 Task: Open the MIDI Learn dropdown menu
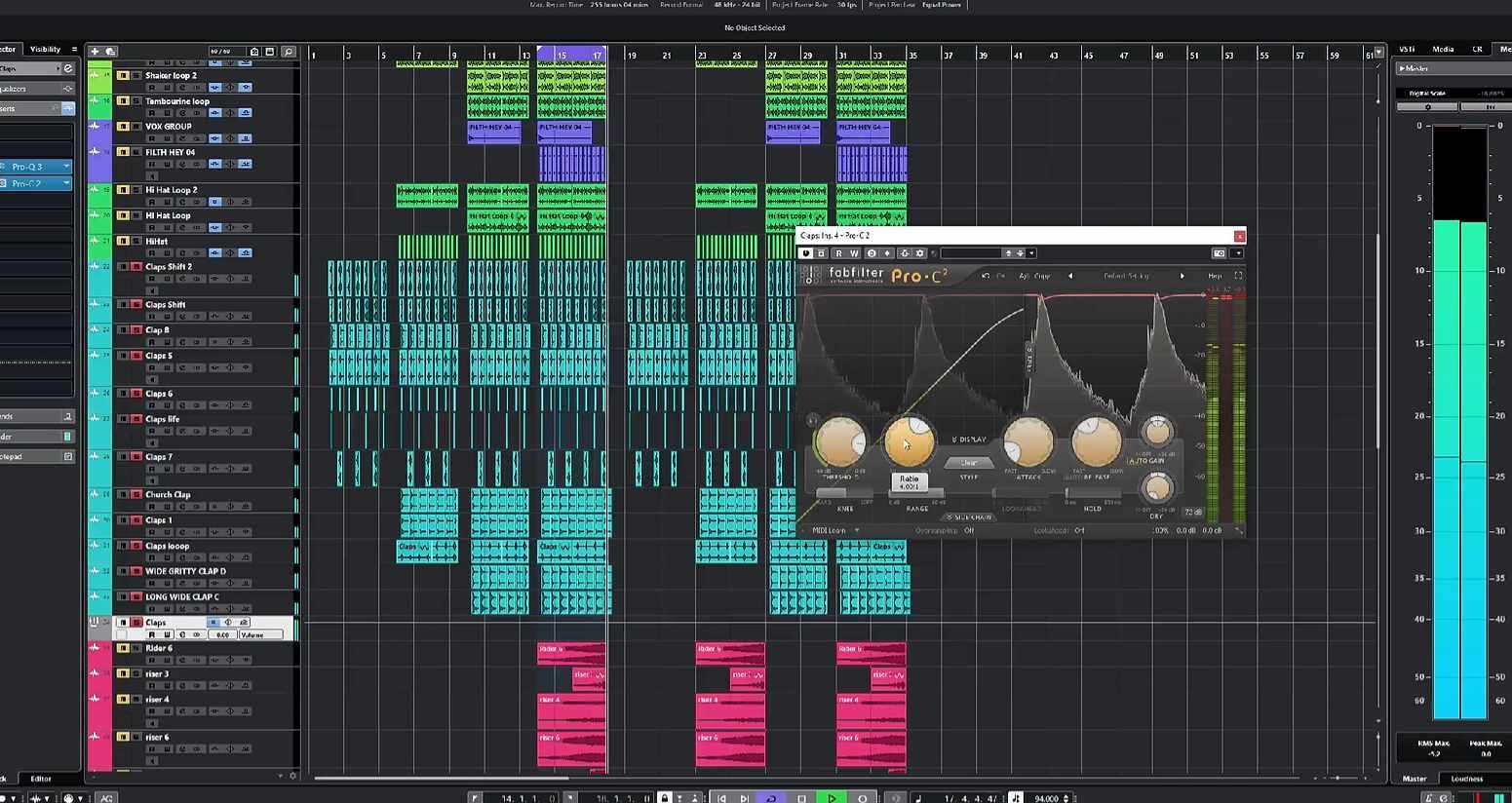pos(857,530)
